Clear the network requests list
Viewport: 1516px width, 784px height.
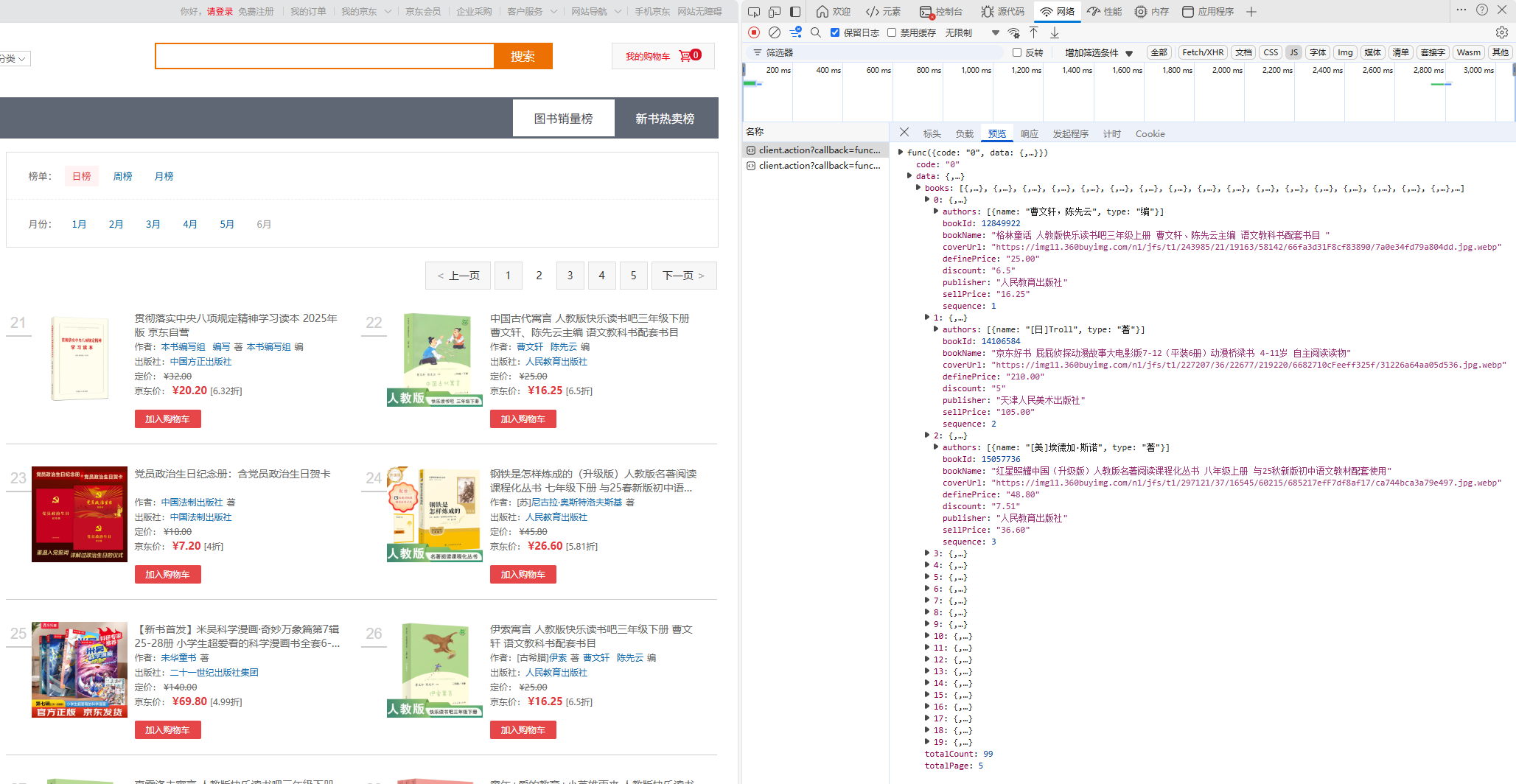(x=774, y=32)
